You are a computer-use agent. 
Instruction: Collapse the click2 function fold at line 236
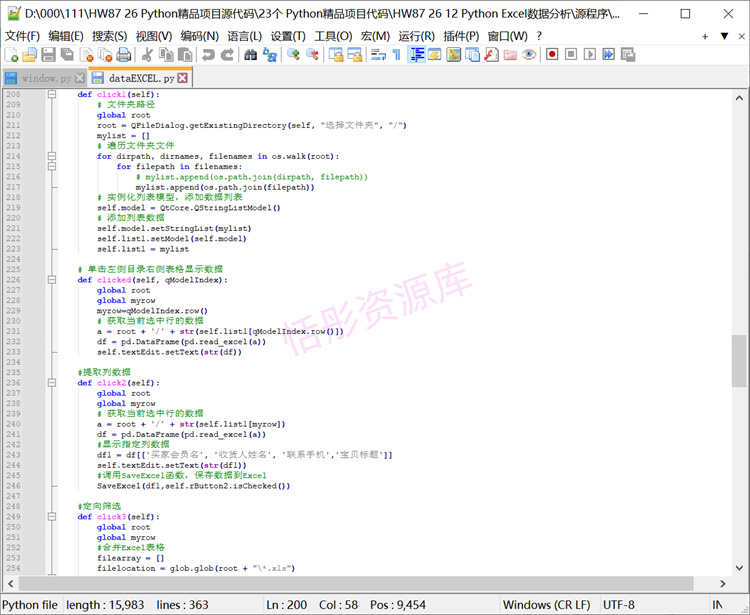[x=52, y=383]
